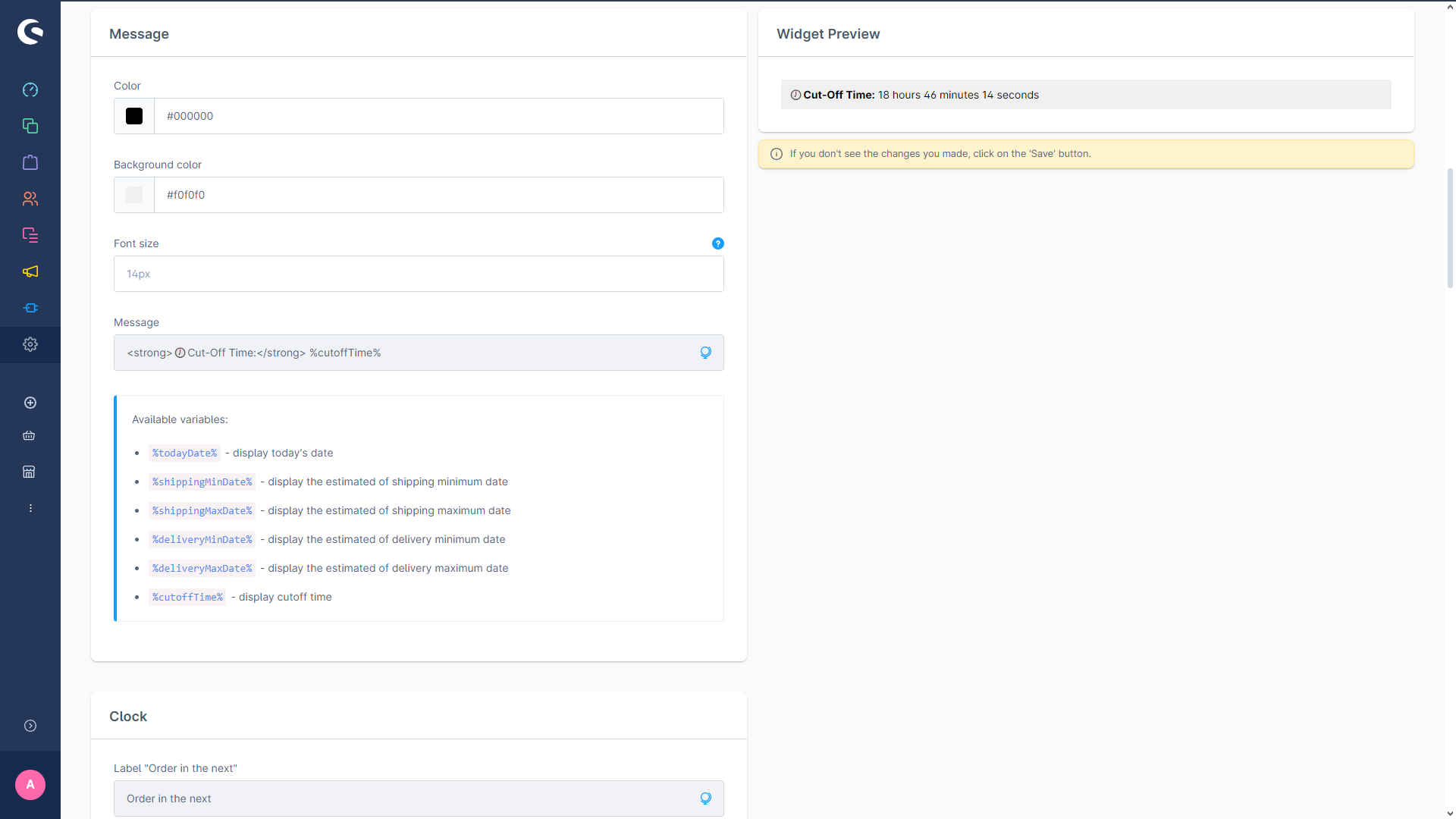
Task: Click the Clock card heading
Action: point(128,717)
